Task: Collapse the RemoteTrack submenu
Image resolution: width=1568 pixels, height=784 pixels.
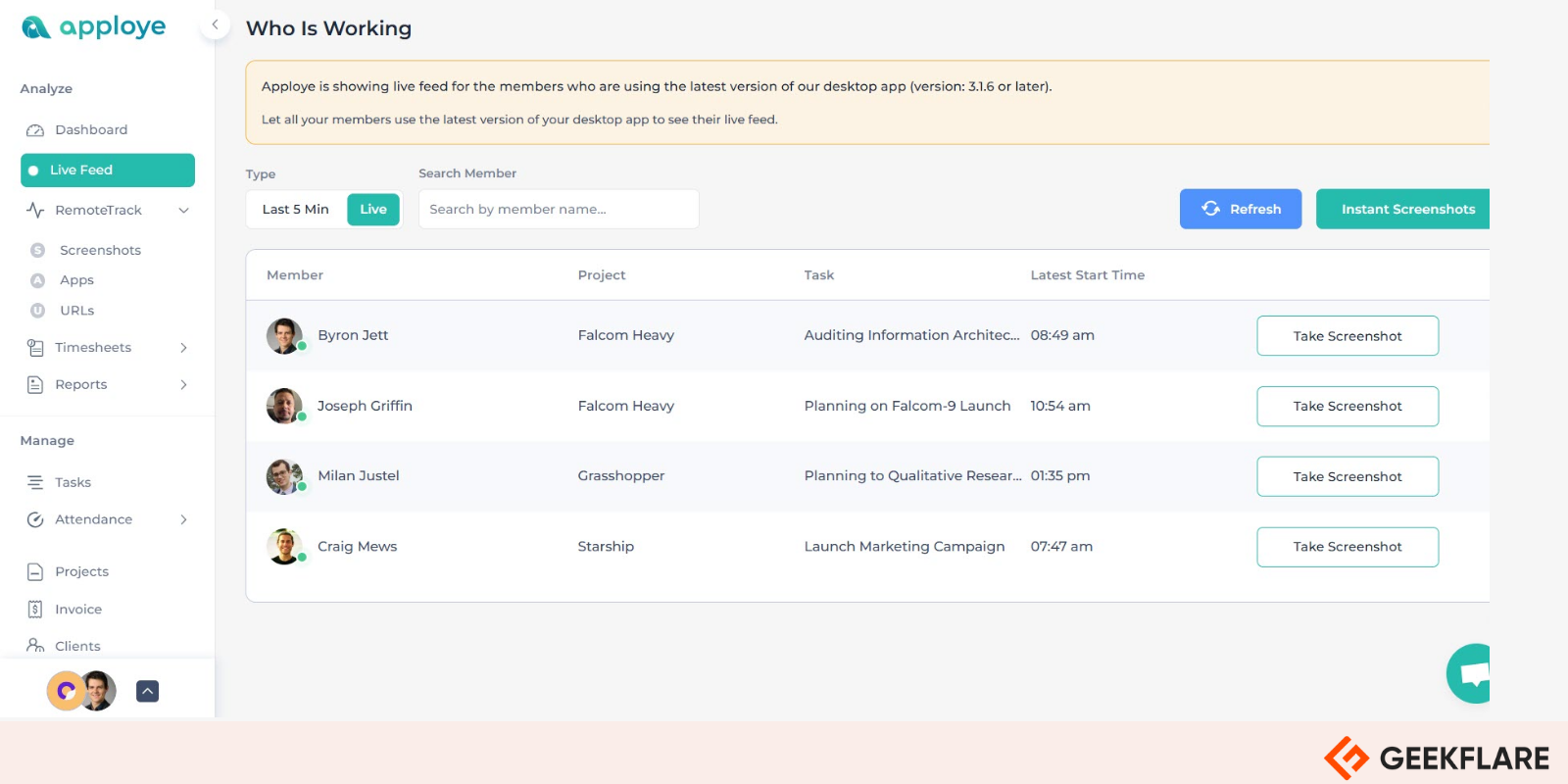Action: tap(183, 211)
